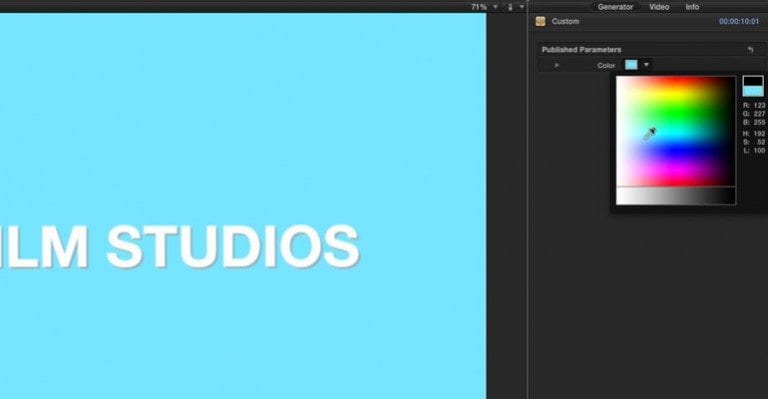Click the S: 52 saturation value
768x399 pixels.
(x=754, y=142)
